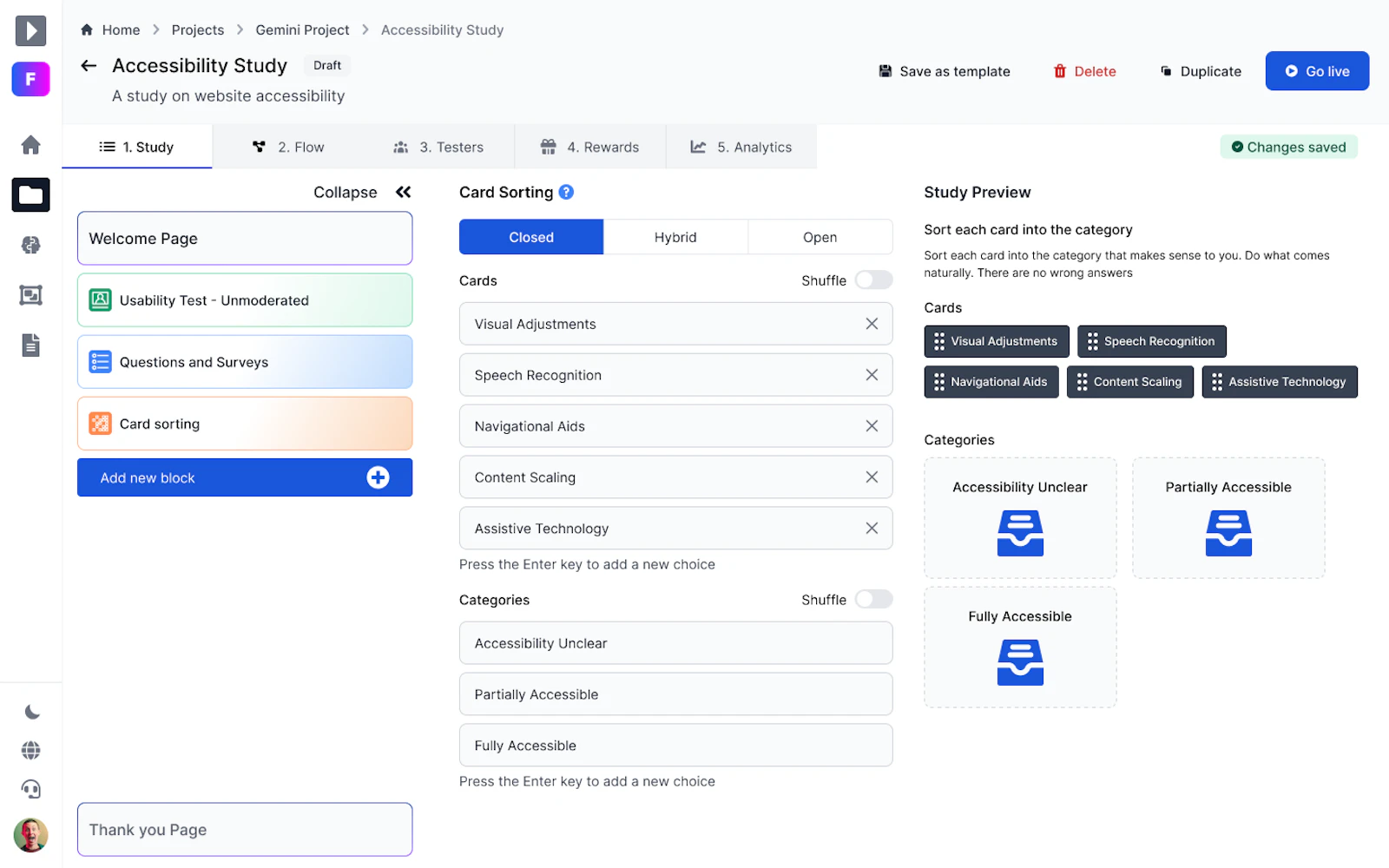Open the projects folder icon in sidebar
Image resolution: width=1389 pixels, height=868 pixels.
[30, 195]
